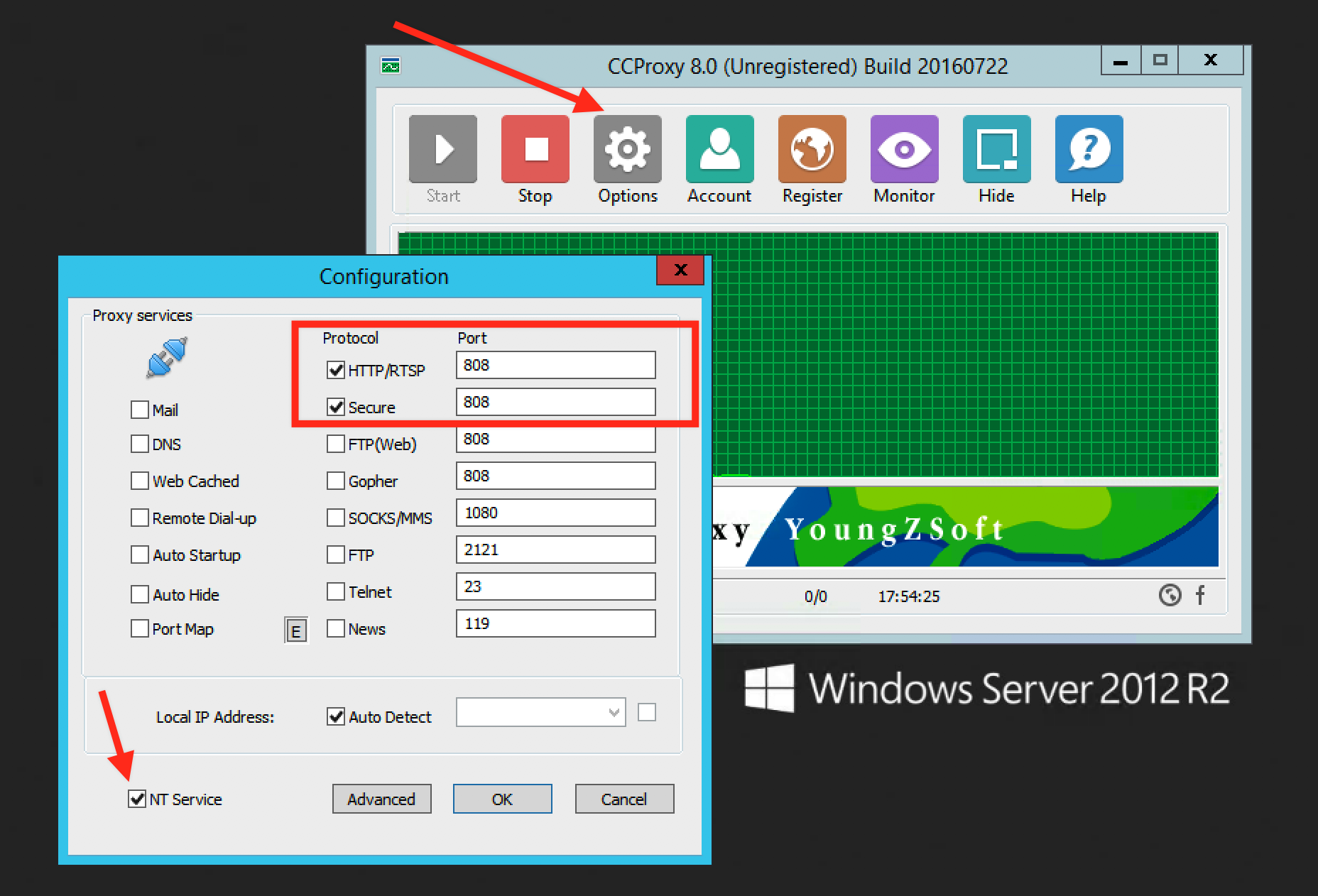
Task: Check the Remote Dial-up option
Action: (x=139, y=518)
